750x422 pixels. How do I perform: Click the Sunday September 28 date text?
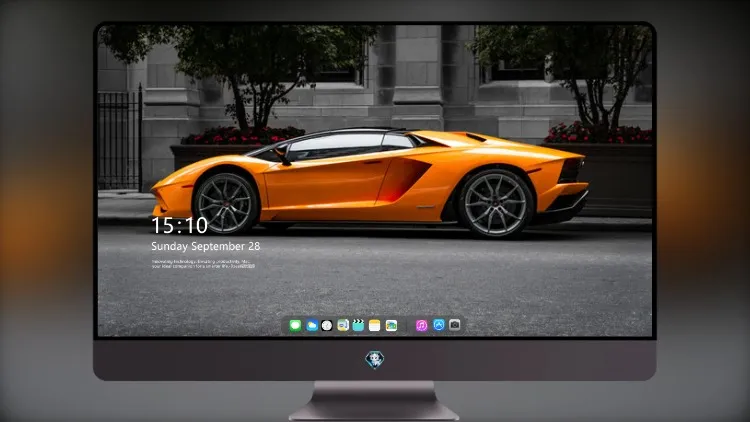(206, 246)
